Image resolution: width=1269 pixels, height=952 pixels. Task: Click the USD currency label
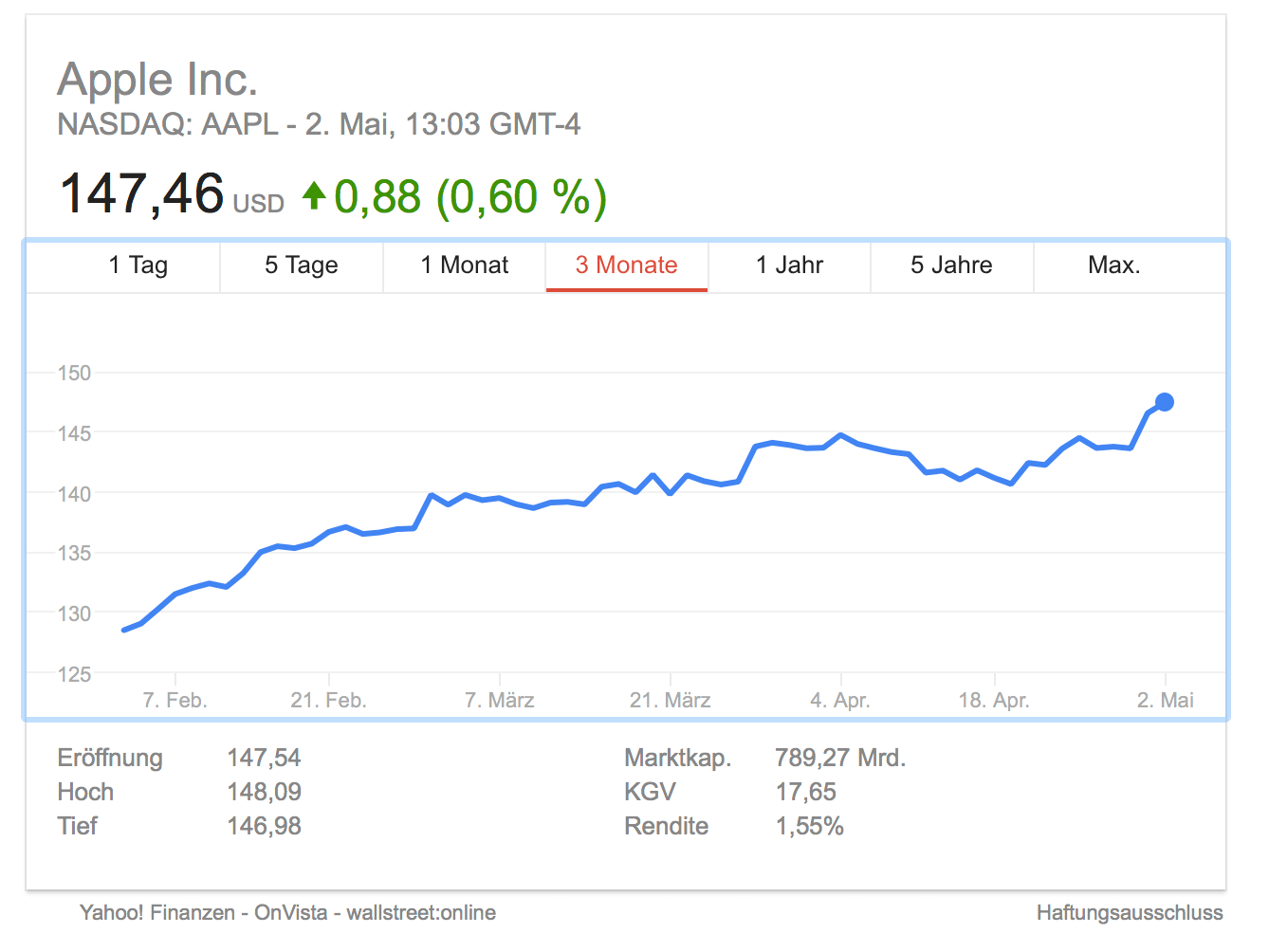click(259, 204)
